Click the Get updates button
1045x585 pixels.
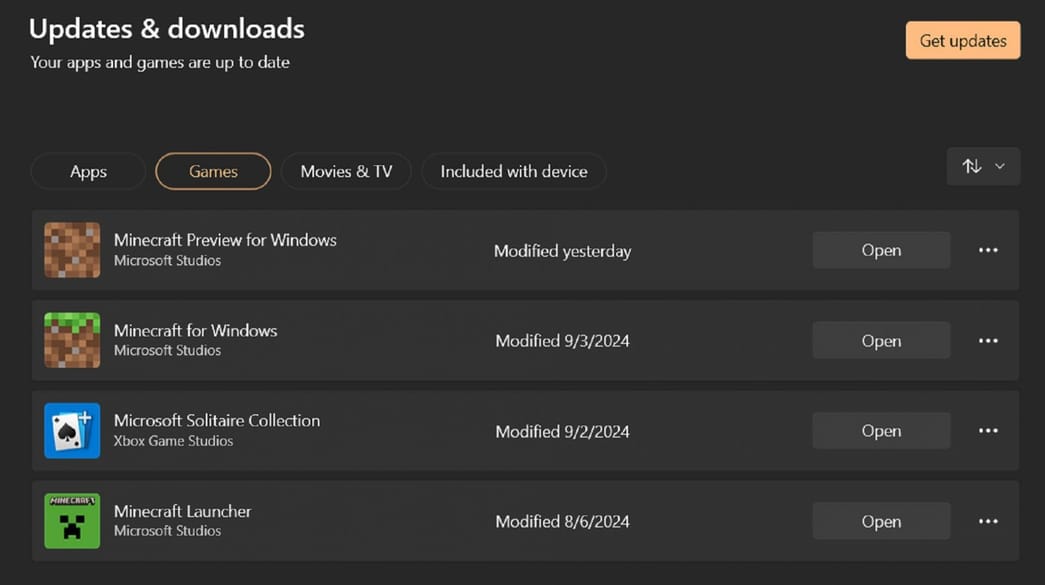962,40
